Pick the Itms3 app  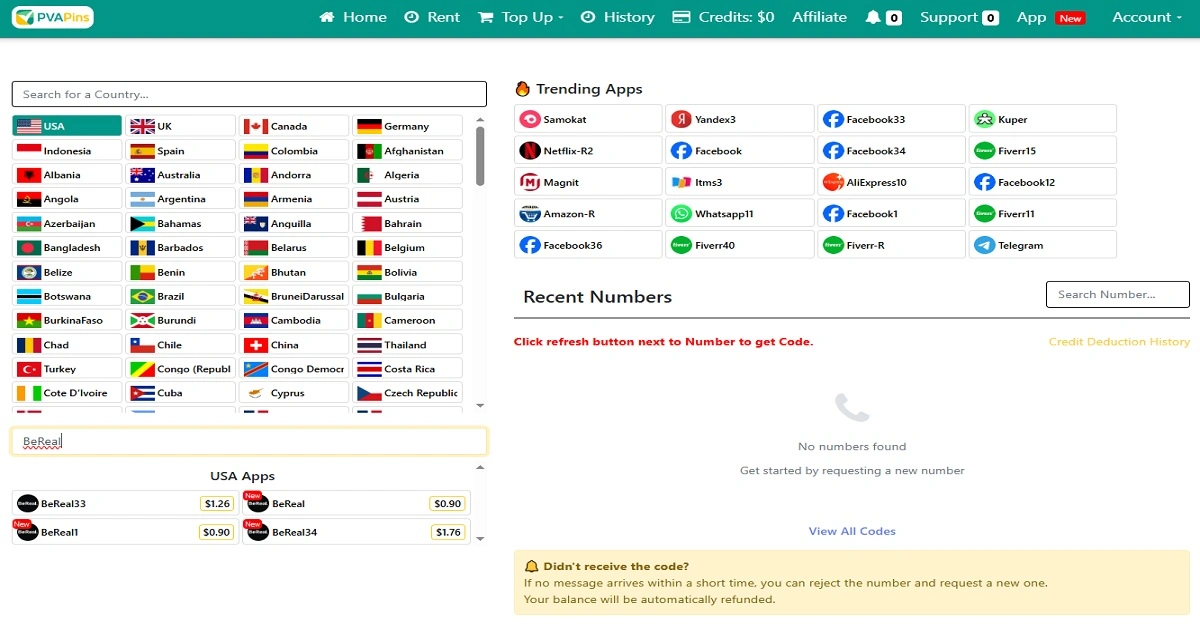pyautogui.click(x=739, y=182)
